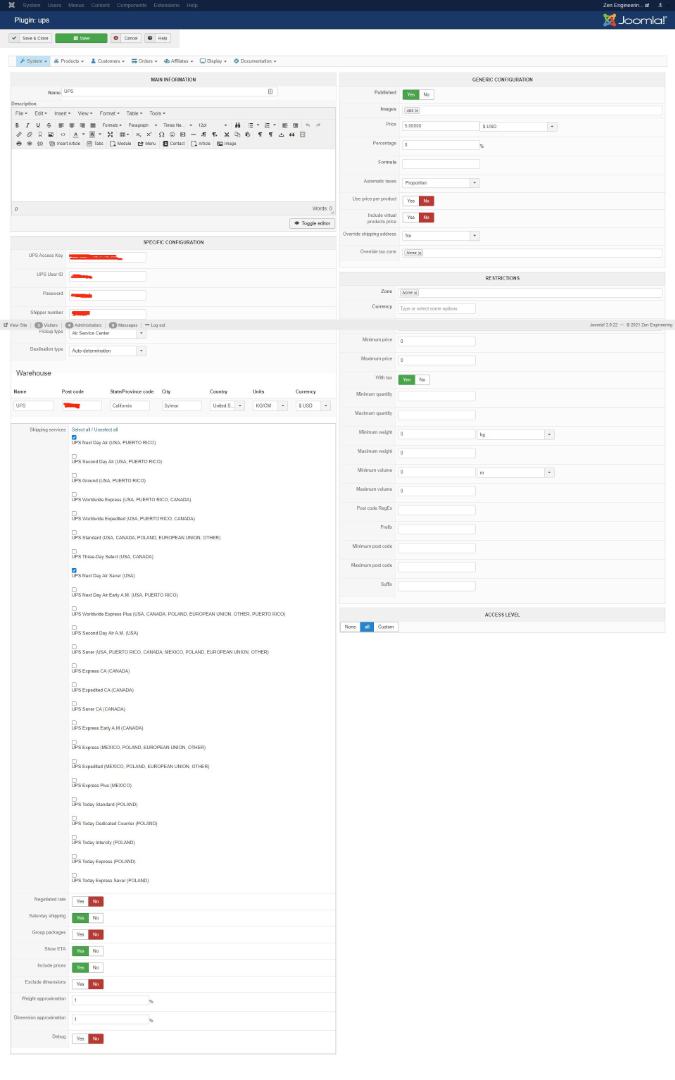The image size is (675, 1080).
Task: Align text left in the editor
Action: click(x=61, y=125)
